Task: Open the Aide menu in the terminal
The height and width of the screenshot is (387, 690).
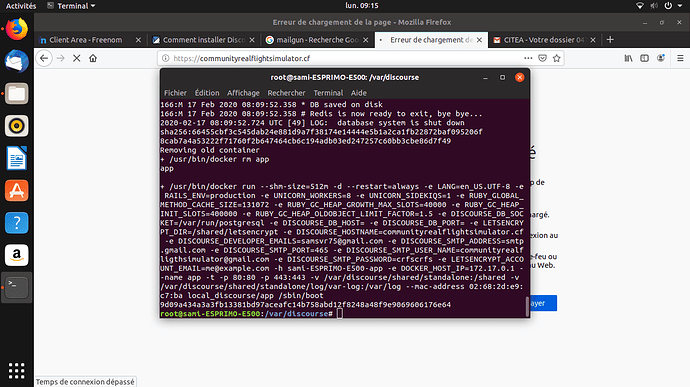Action: (x=359, y=93)
